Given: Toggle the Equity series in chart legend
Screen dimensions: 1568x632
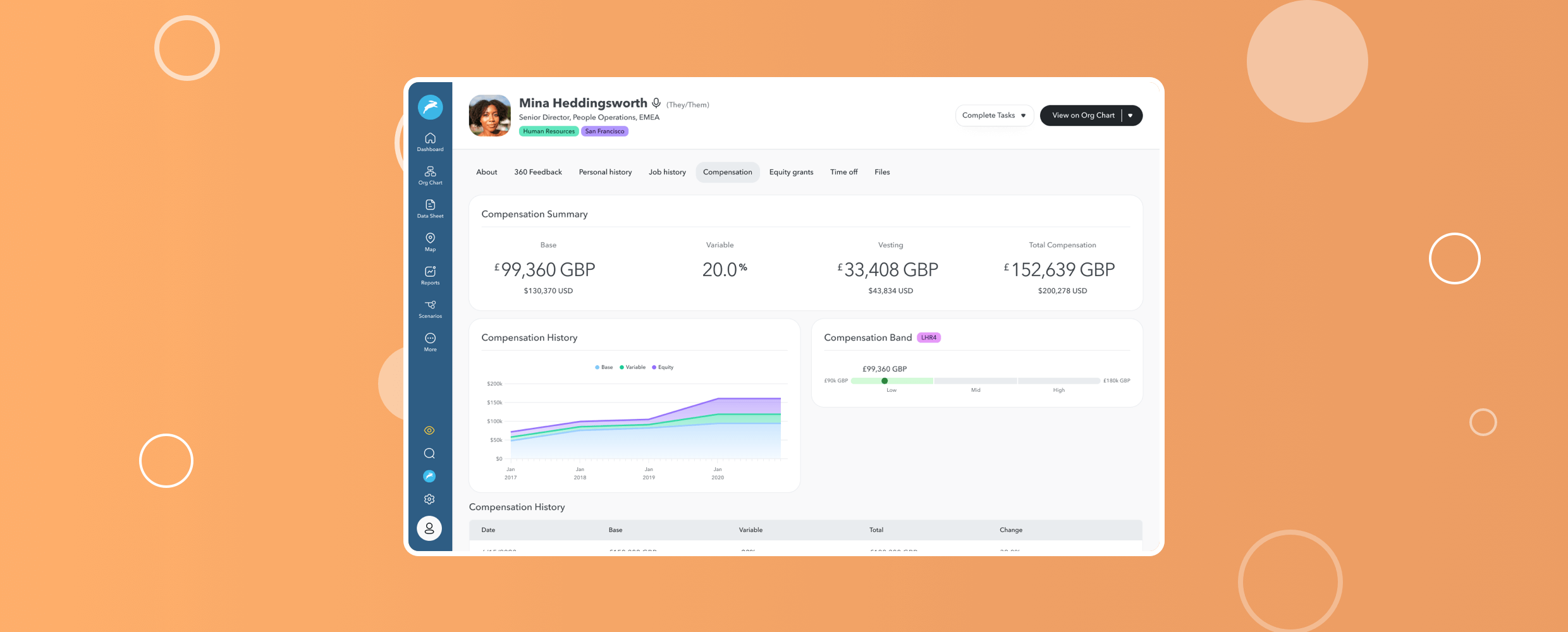Looking at the screenshot, I should pos(663,367).
